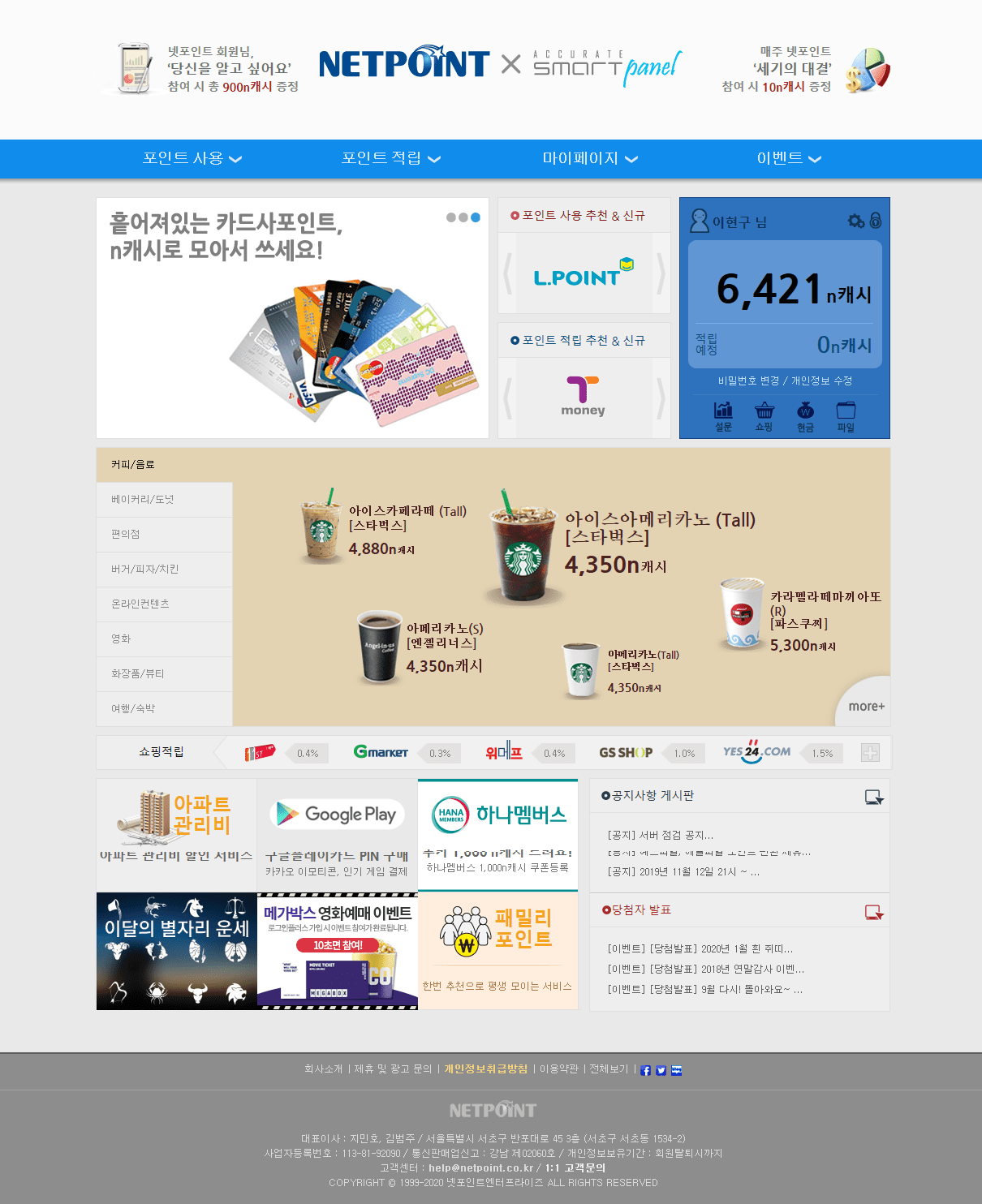Select the 온라인컨텐츠 category
Image resolution: width=982 pixels, height=1204 pixels.
(x=165, y=604)
